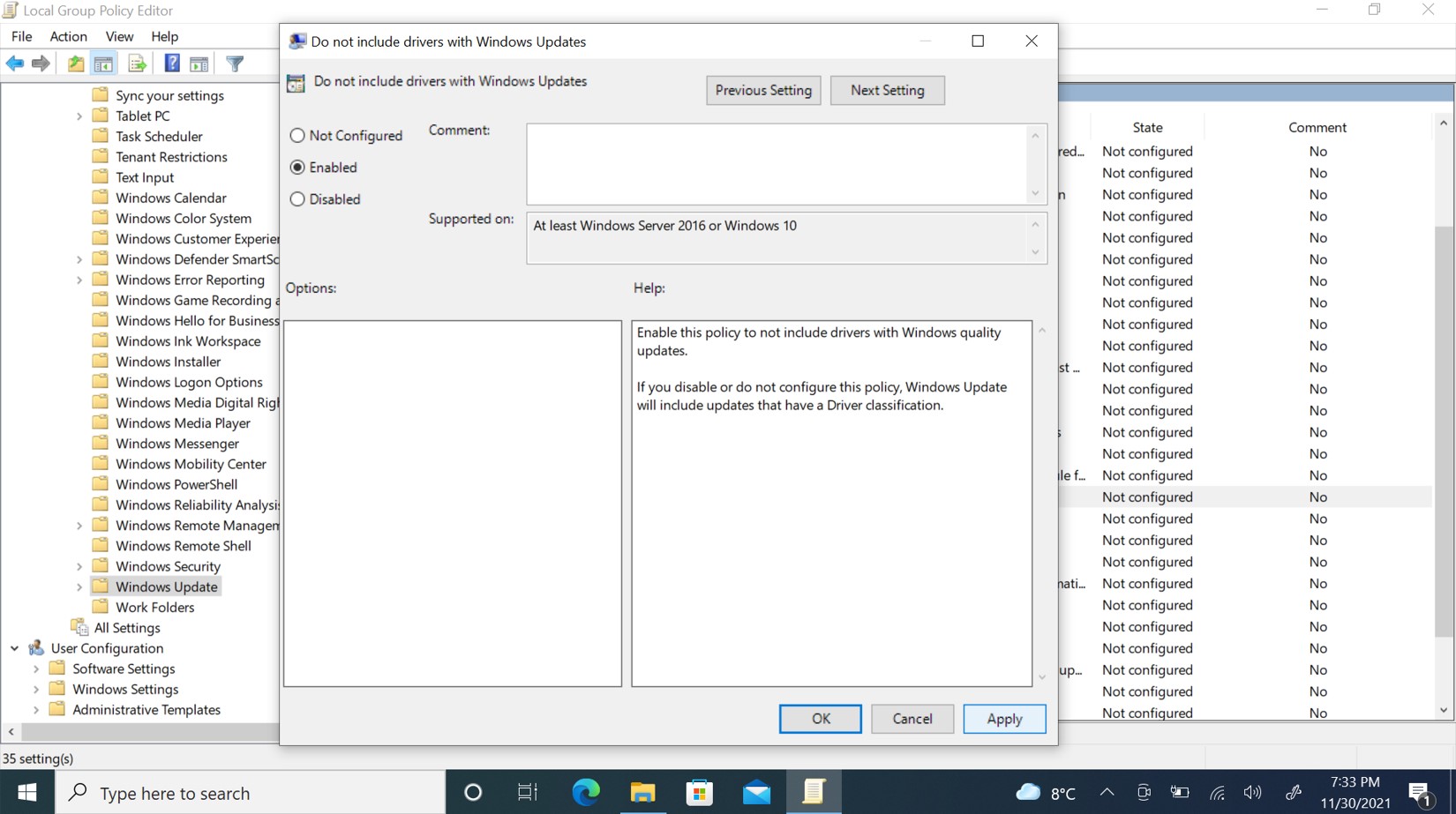Expand the Windows Defender SmartScreen node
Image resolution: width=1456 pixels, height=814 pixels.
coord(79,259)
